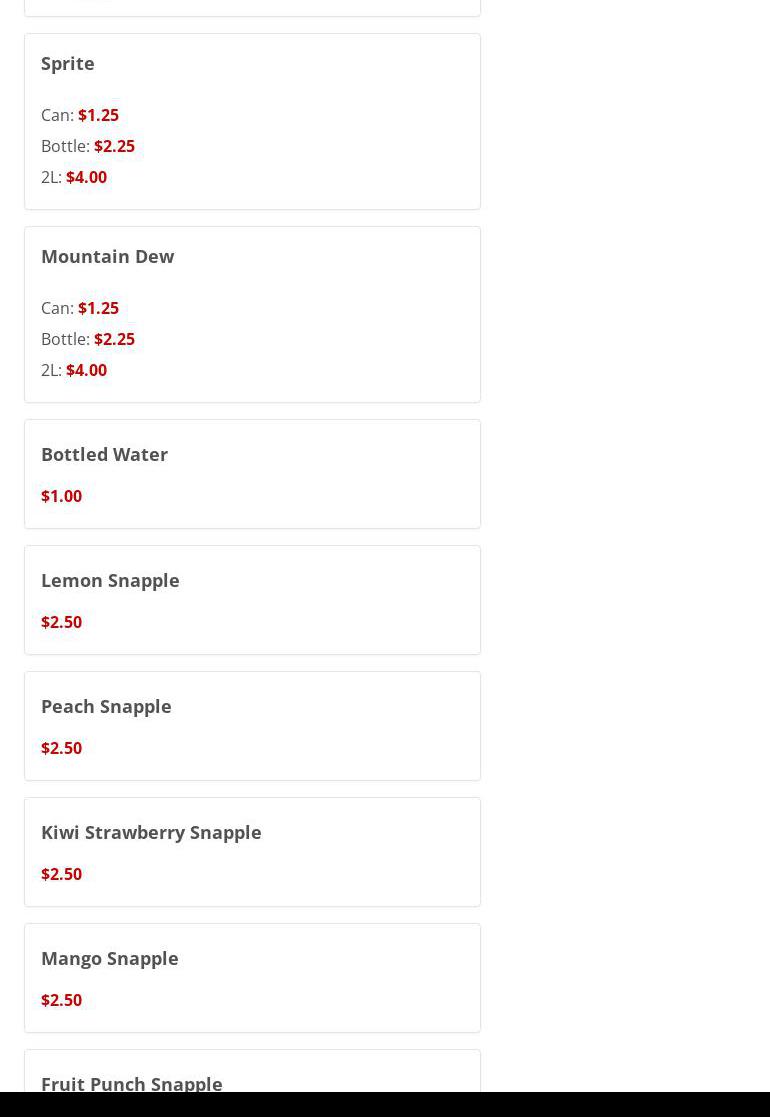Select the Sprite menu item card

coord(252,121)
